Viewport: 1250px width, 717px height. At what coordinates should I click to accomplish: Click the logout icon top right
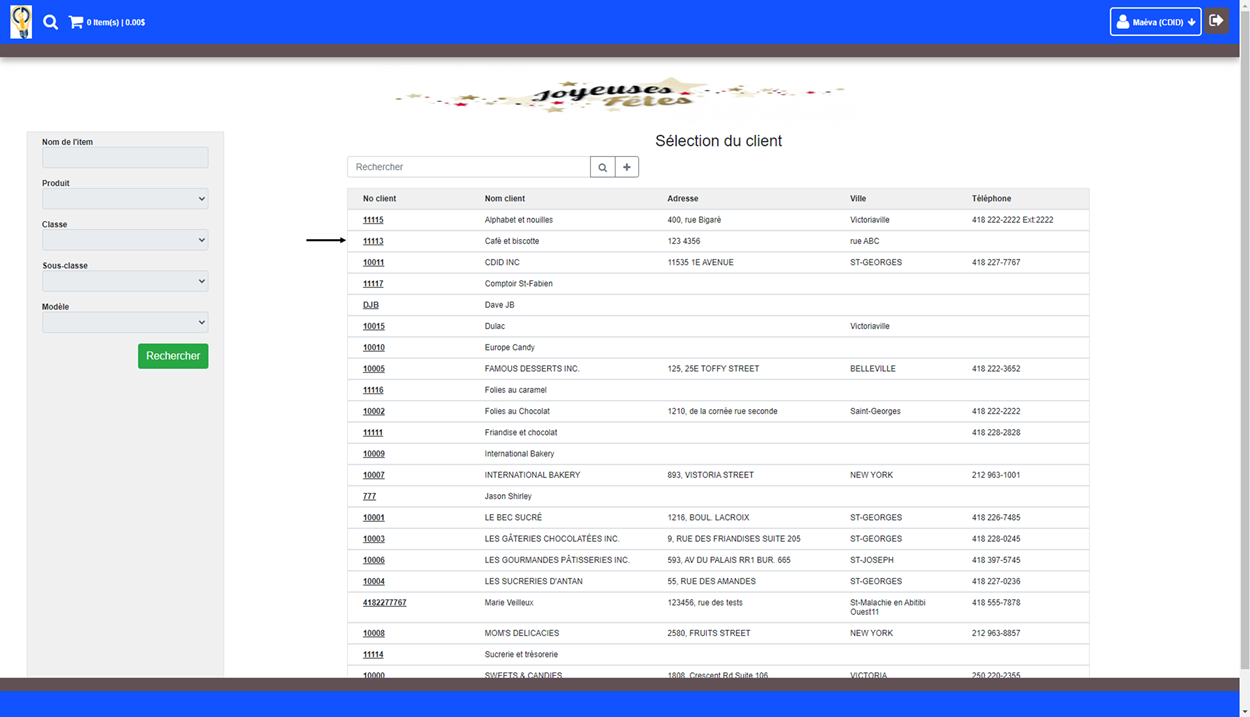pos(1216,21)
